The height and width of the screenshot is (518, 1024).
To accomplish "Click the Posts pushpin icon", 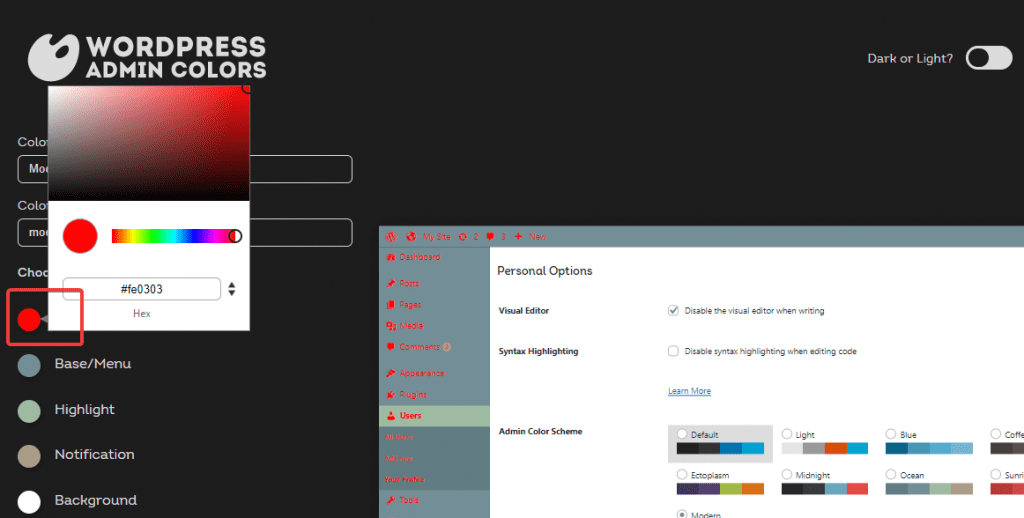I will click(391, 283).
